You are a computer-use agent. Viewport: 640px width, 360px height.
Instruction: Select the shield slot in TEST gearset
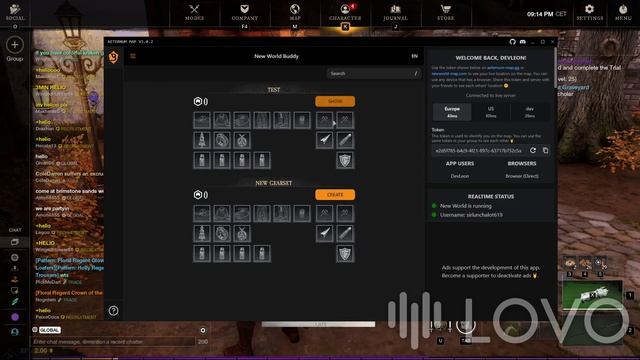click(x=345, y=160)
